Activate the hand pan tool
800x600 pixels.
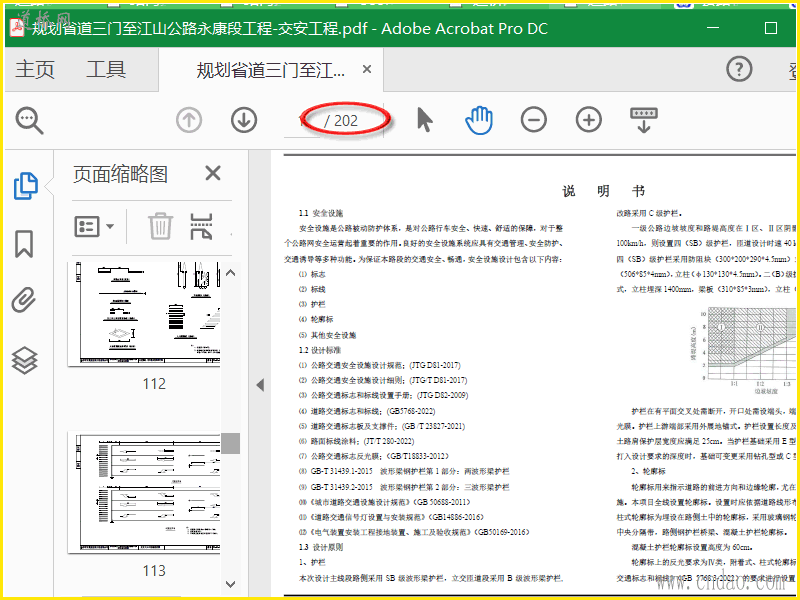479,120
